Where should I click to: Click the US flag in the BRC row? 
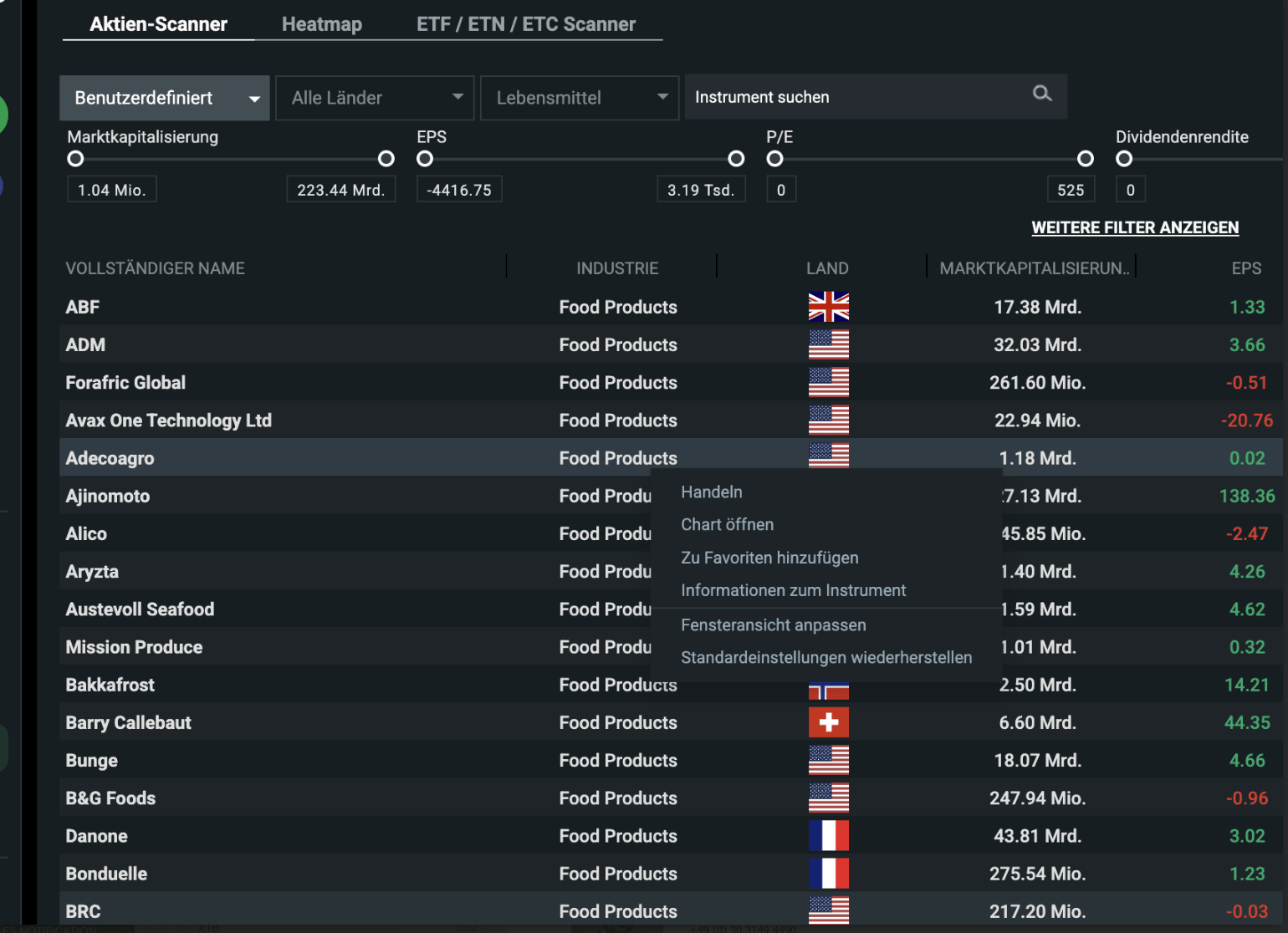[829, 910]
